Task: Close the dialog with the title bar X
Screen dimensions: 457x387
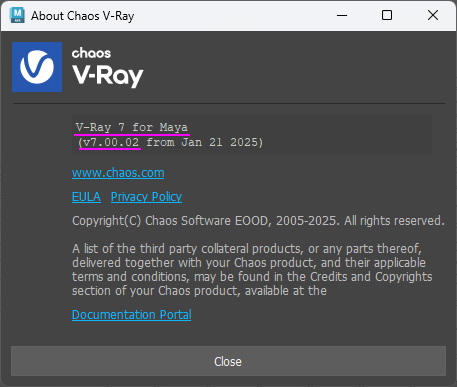Action: (433, 15)
